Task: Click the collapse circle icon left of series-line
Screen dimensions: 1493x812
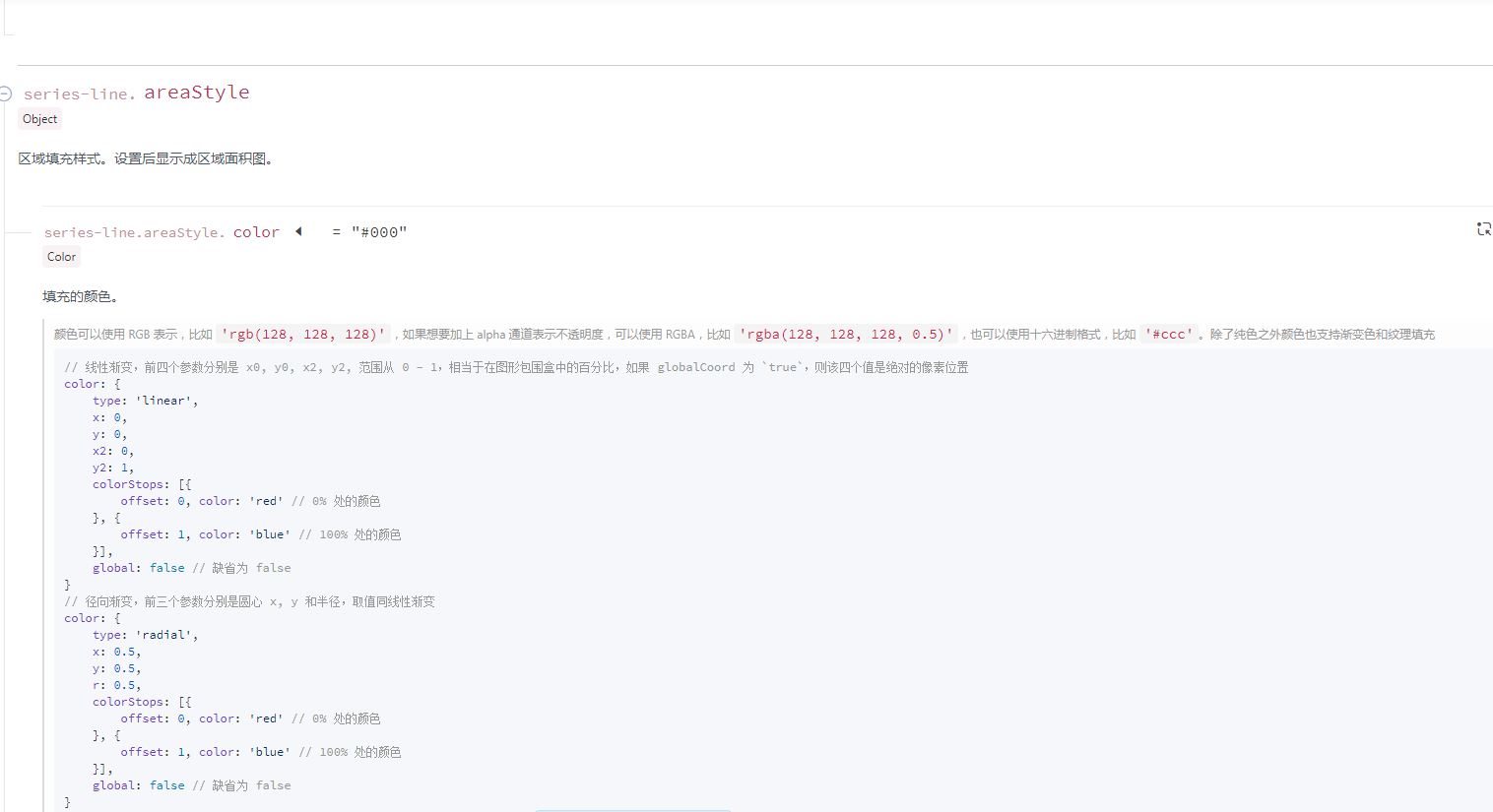Action: 7,93
